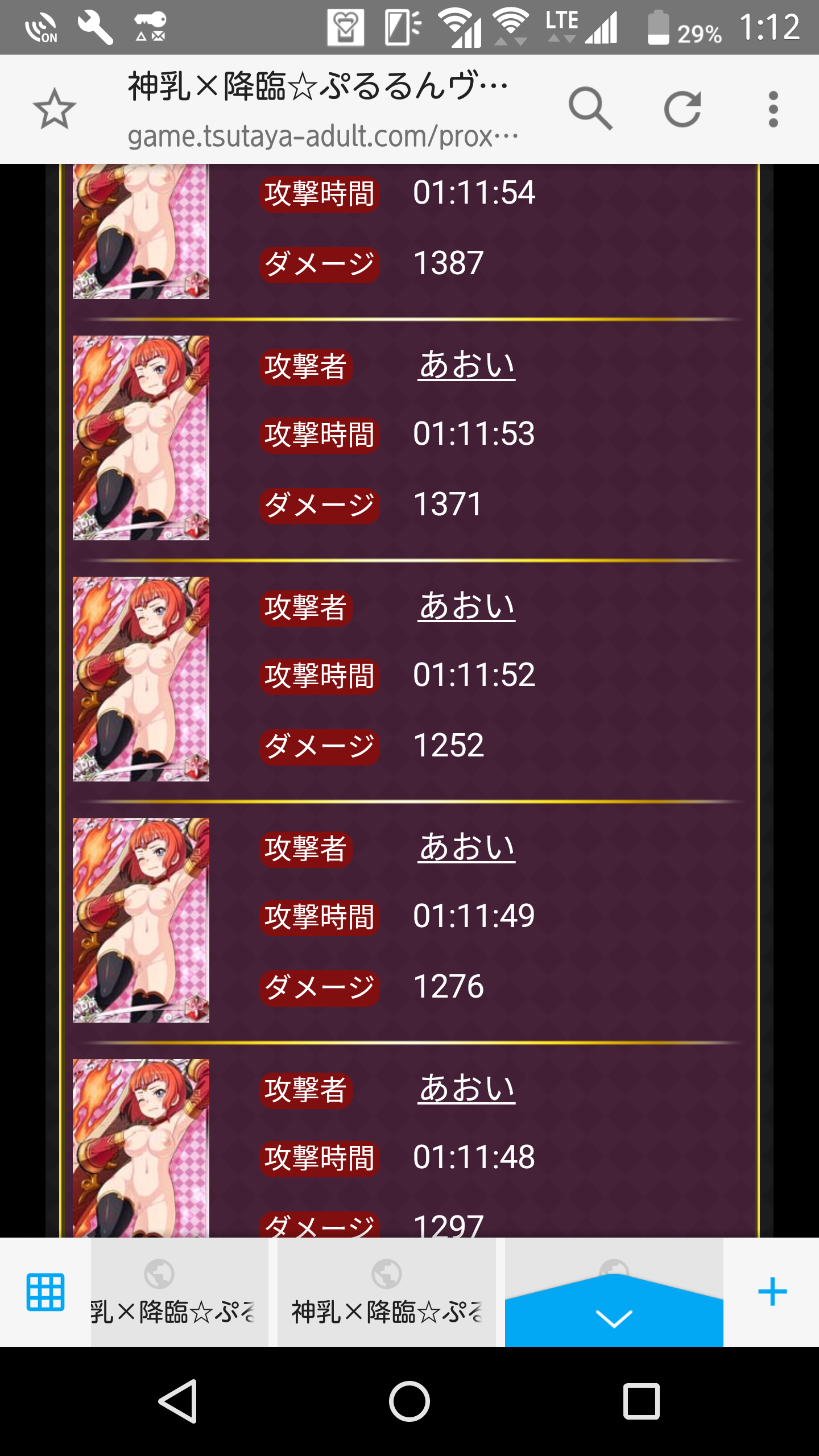Bookmark this page with the star icon
Screen dimensions: 819x1456
click(55, 109)
